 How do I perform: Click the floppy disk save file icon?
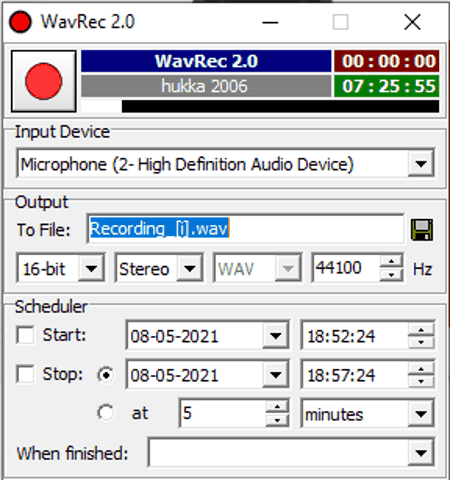point(422,230)
